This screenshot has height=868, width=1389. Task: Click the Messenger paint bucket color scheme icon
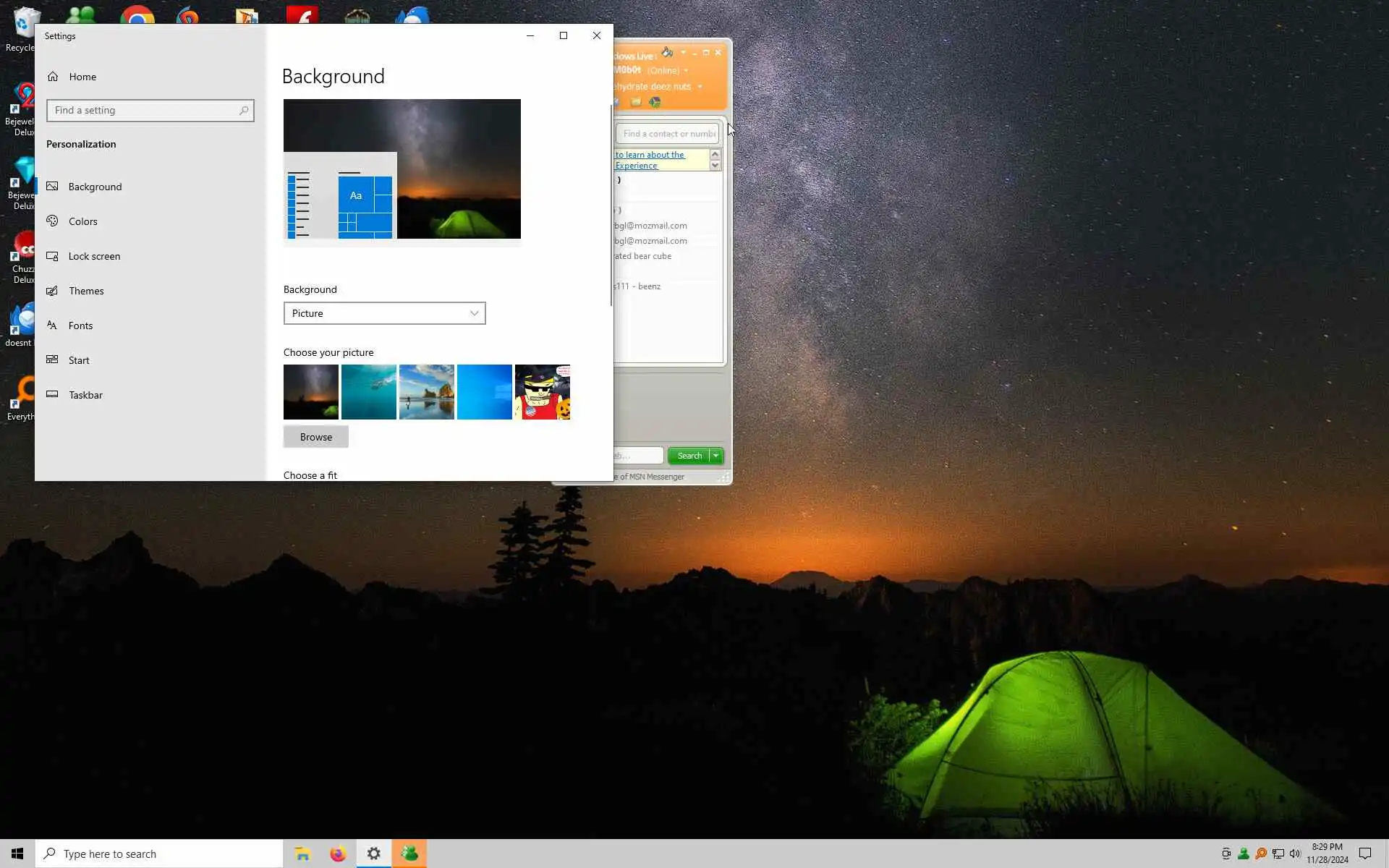coord(667,52)
